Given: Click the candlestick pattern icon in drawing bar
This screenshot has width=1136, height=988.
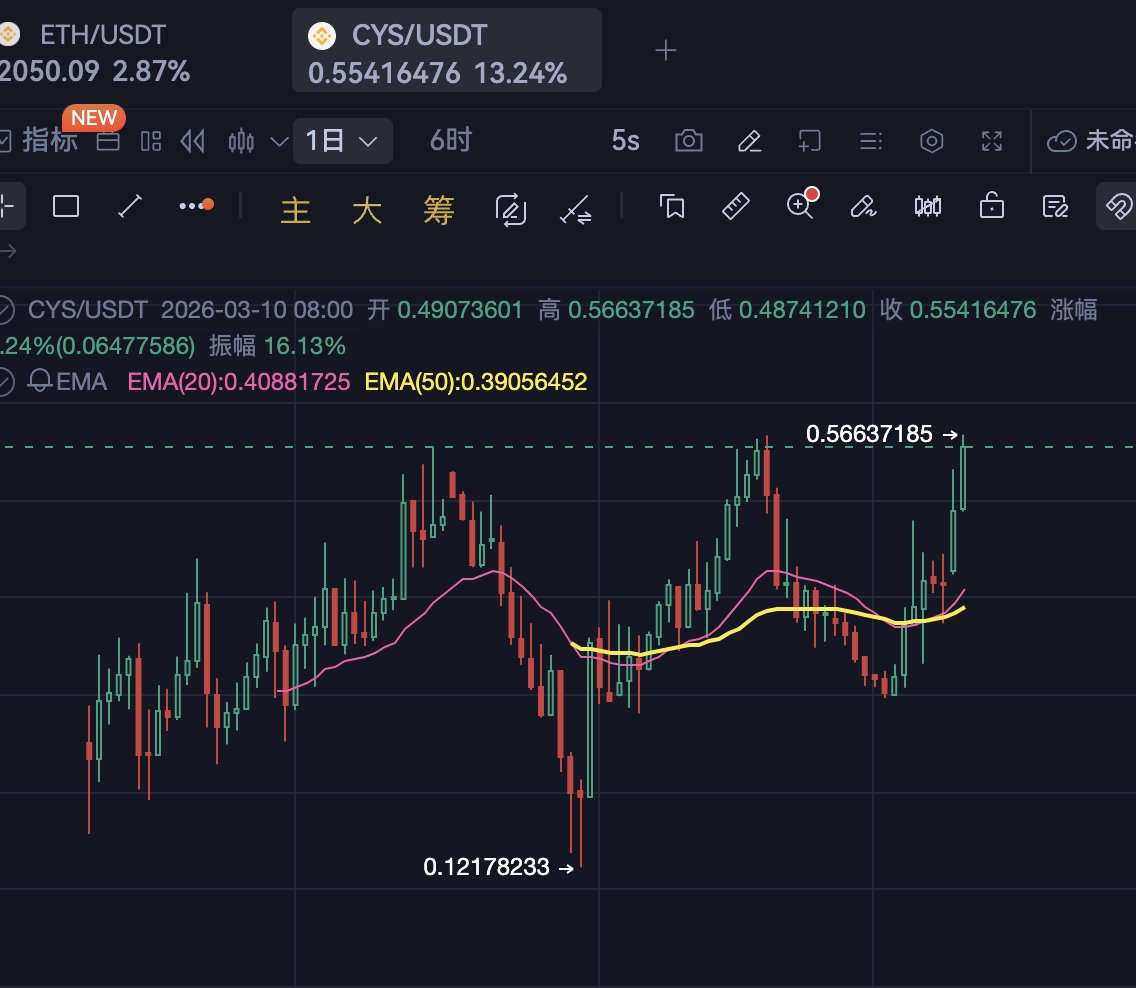Looking at the screenshot, I should point(927,206).
